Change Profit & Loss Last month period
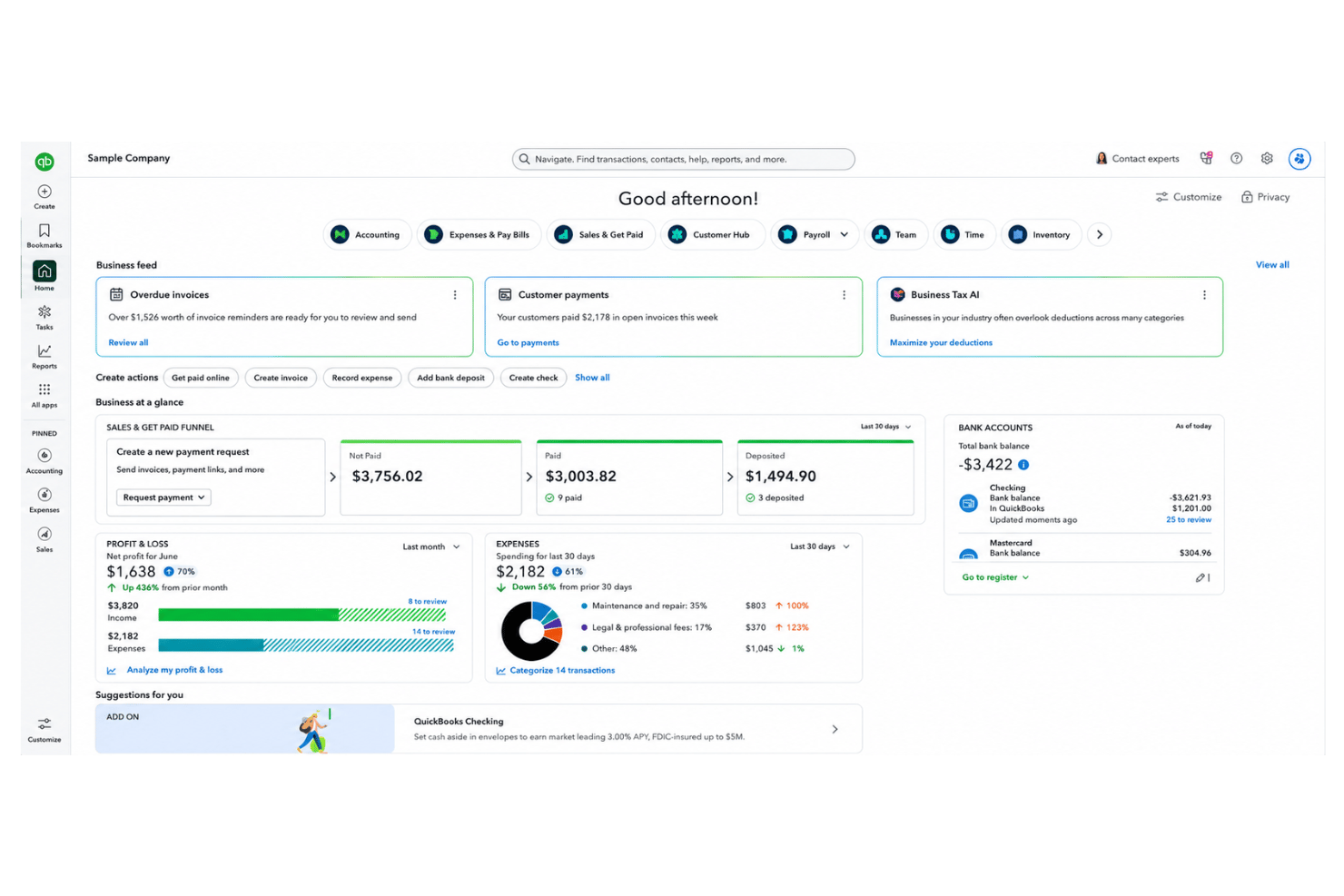 point(431,546)
